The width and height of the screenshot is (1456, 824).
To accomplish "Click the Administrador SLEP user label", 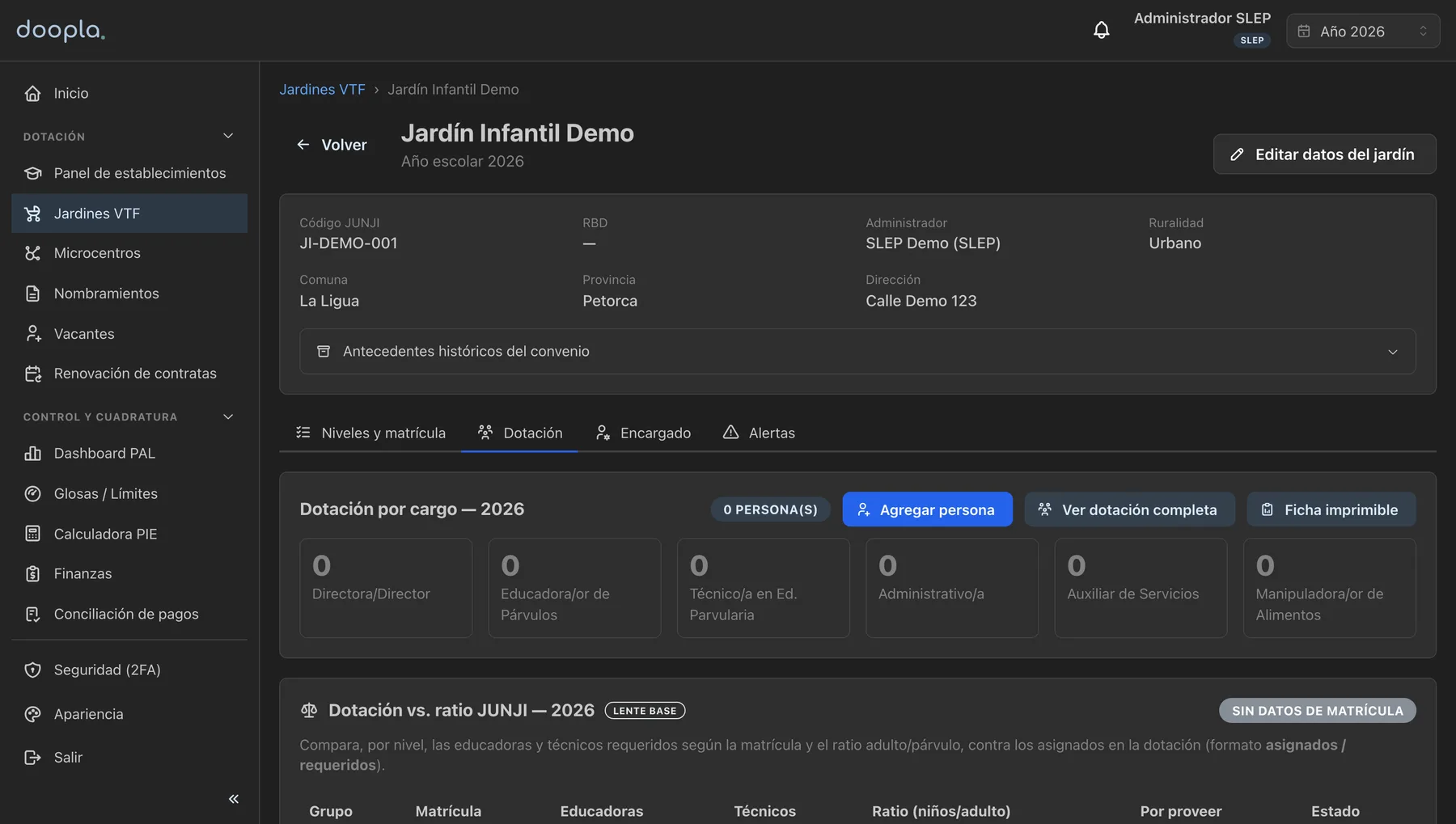I will coord(1202,18).
